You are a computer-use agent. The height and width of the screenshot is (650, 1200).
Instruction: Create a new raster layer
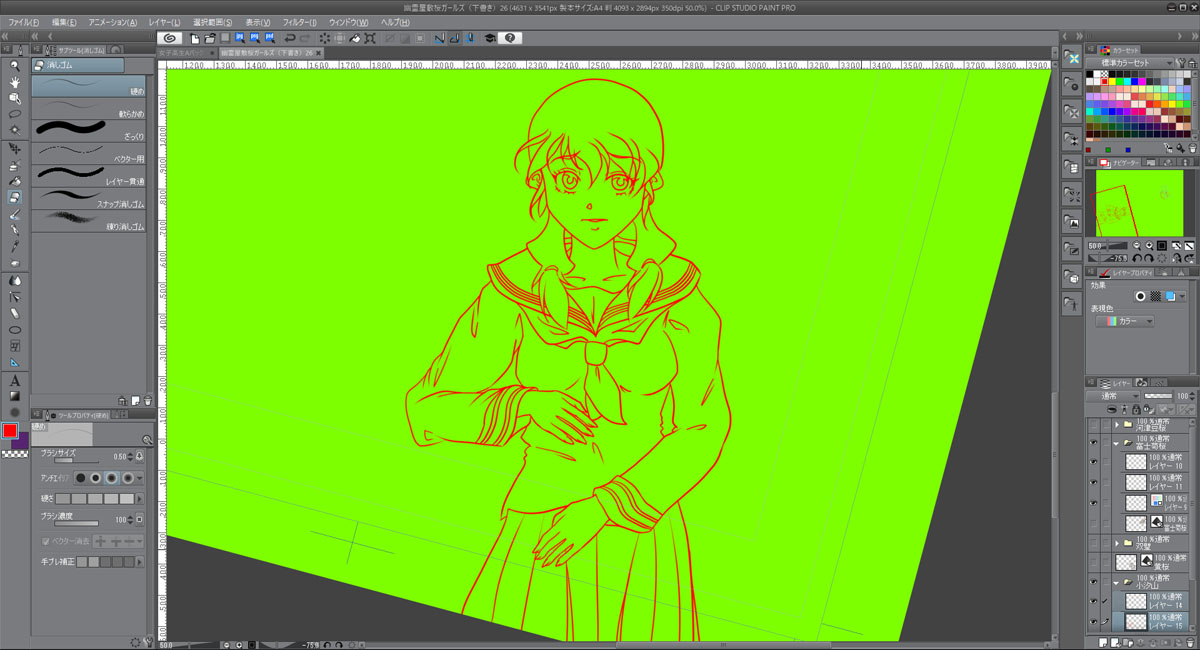[1103, 641]
